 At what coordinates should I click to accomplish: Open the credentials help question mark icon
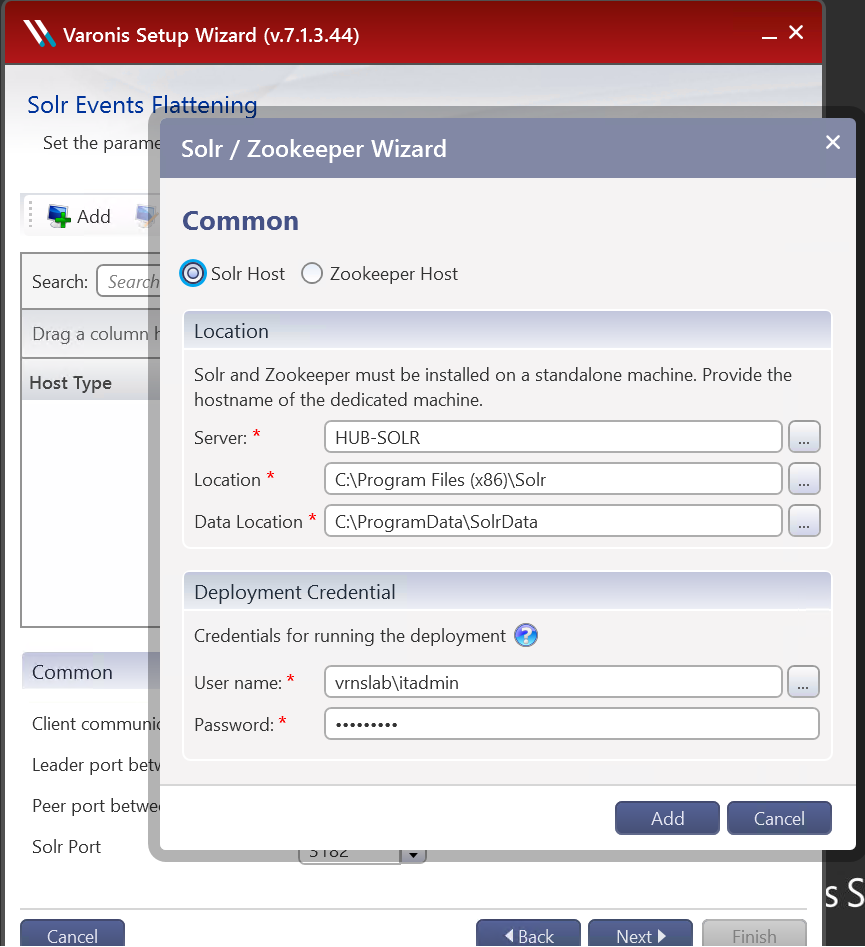tap(526, 635)
